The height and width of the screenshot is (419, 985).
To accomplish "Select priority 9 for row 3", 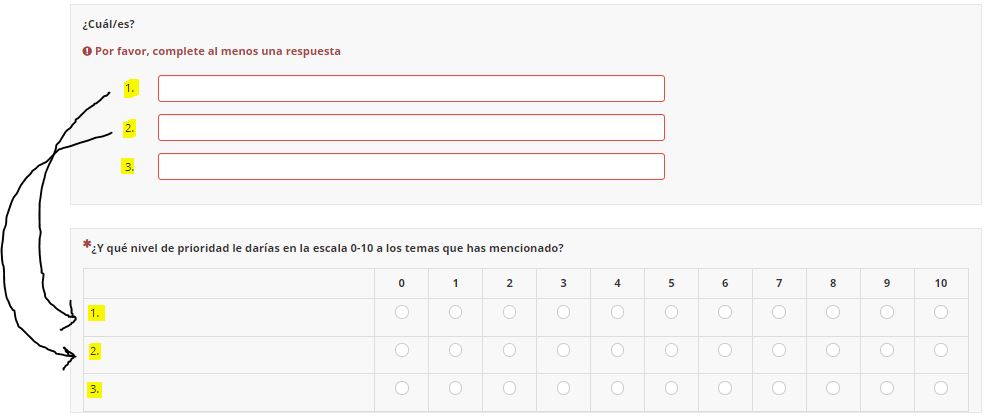I will coord(887,388).
